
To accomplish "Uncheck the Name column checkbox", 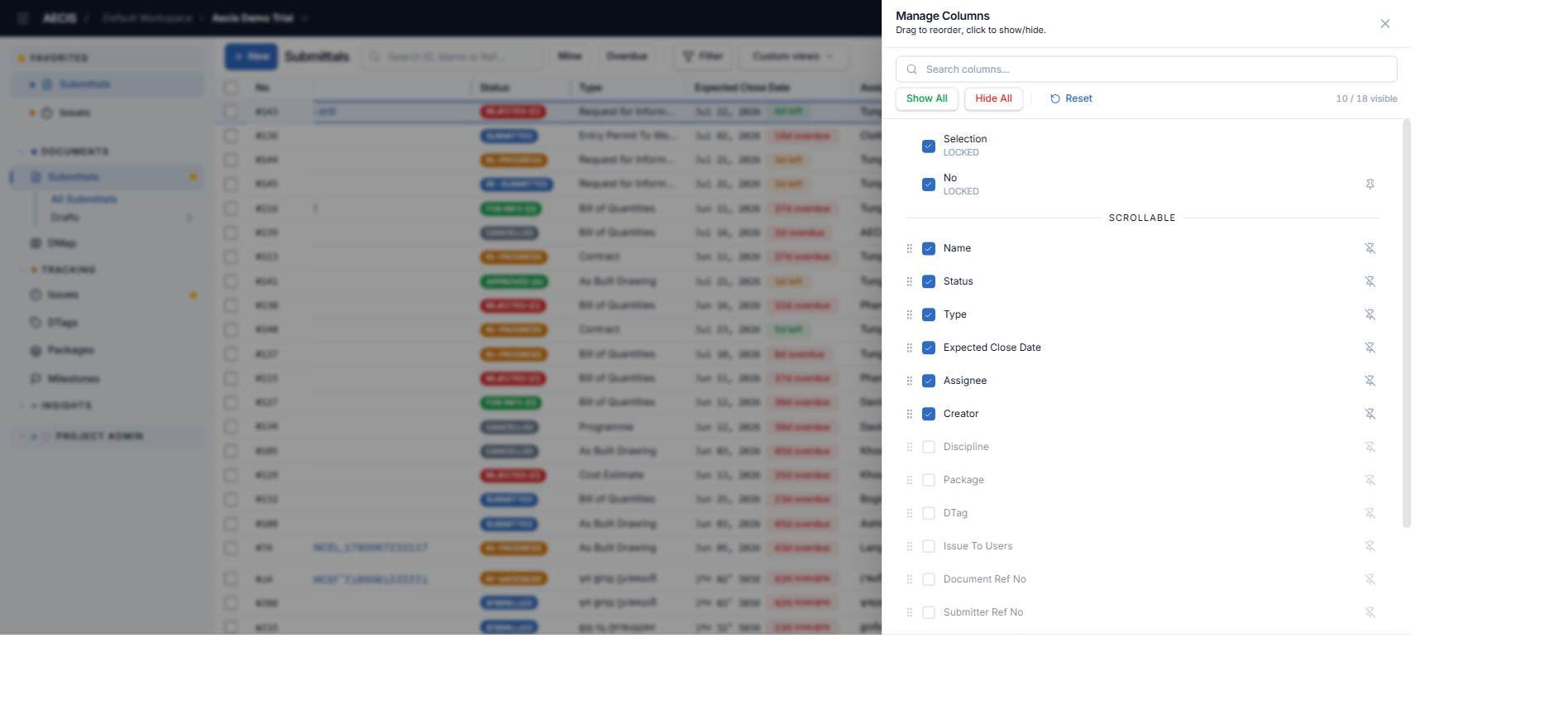I will click(929, 248).
